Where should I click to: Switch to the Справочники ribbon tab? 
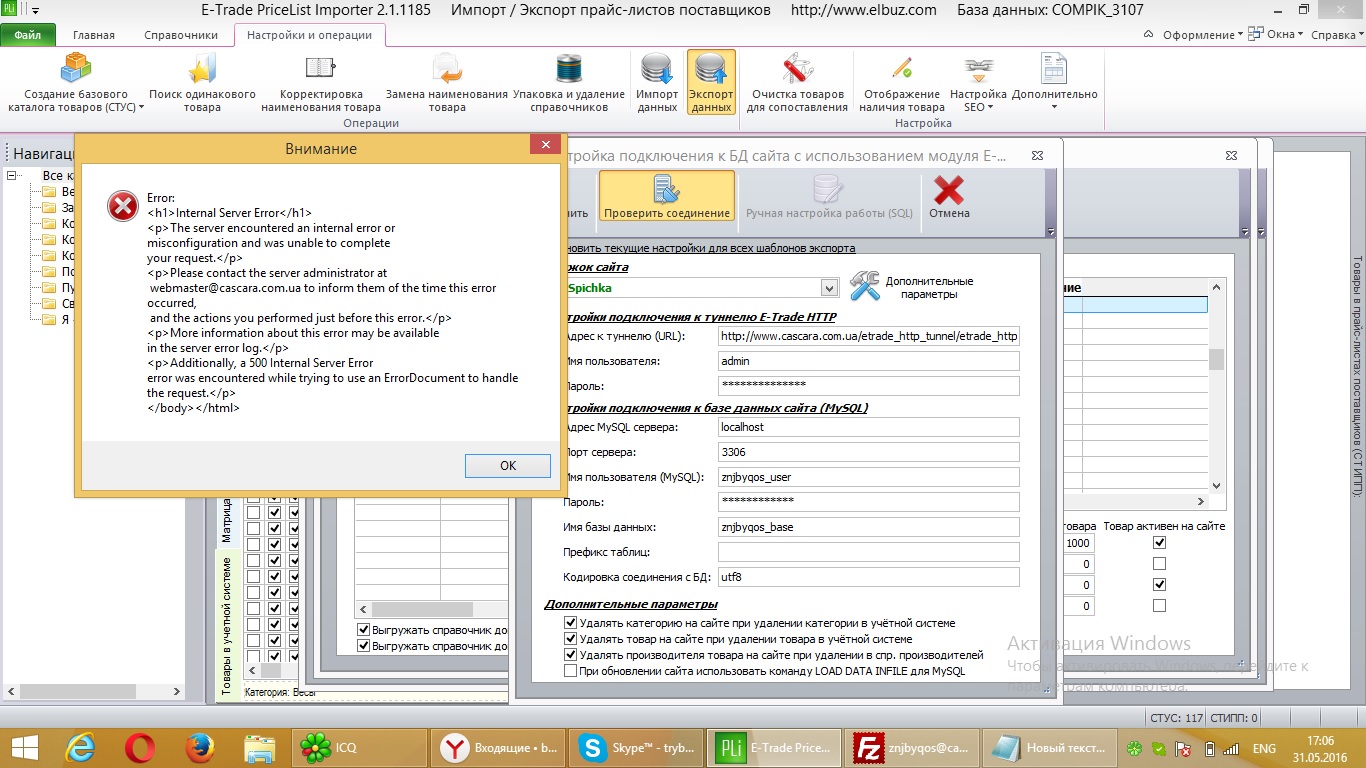tap(181, 35)
